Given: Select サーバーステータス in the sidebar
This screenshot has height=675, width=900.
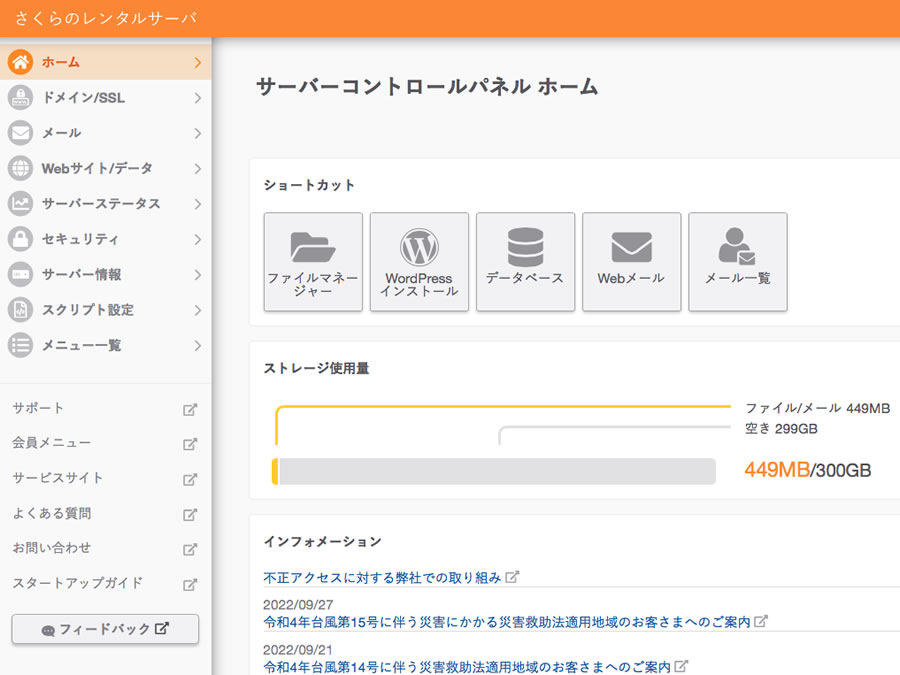Looking at the screenshot, I should 106,204.
